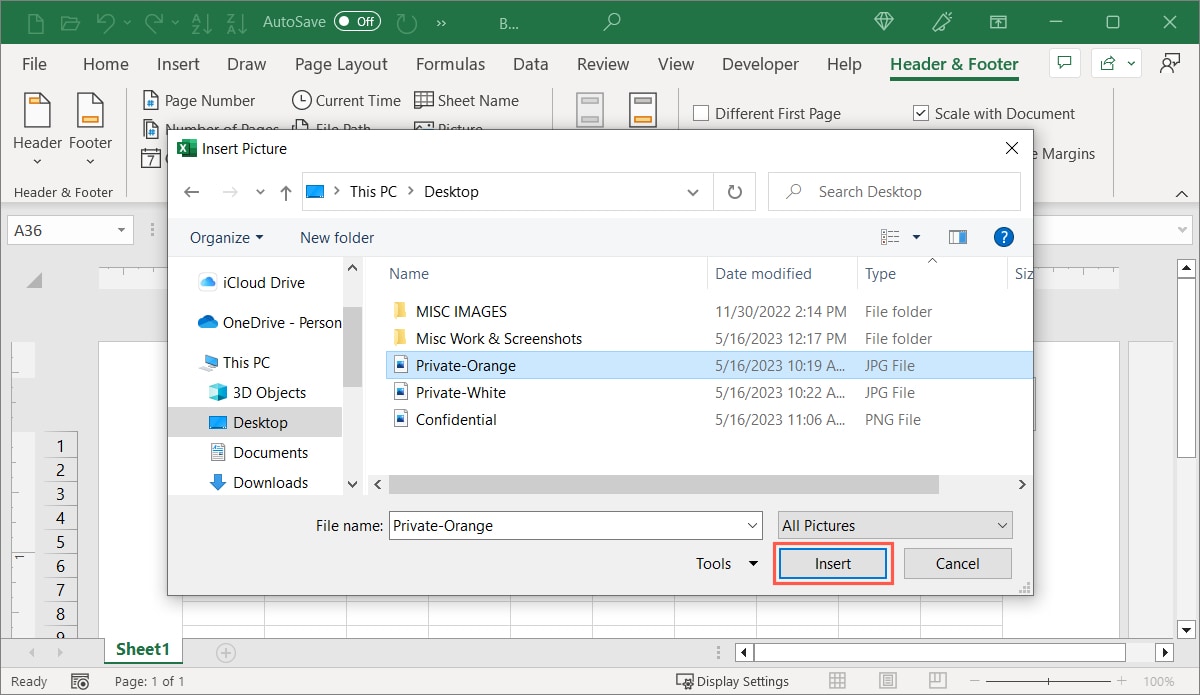
Task: Switch to the Formulas ribbon tab
Action: point(450,63)
